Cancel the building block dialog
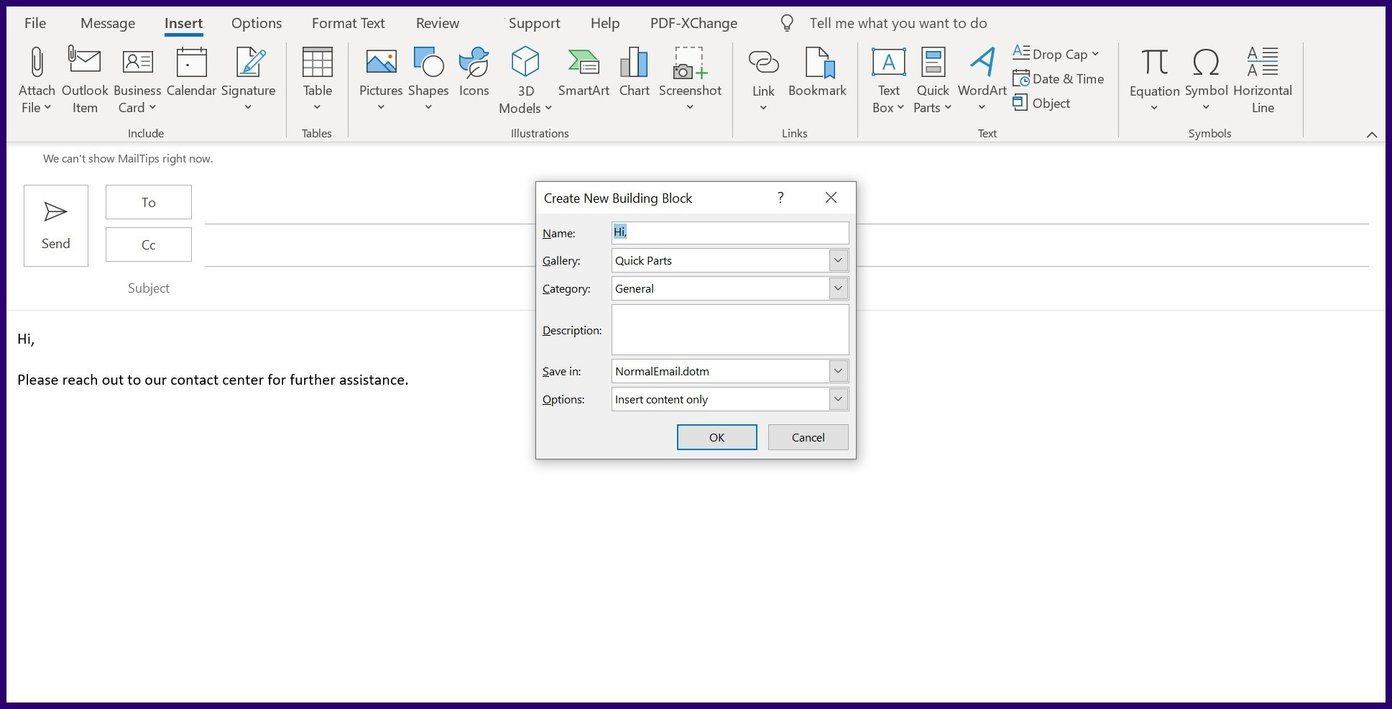This screenshot has width=1392, height=709. tap(808, 437)
